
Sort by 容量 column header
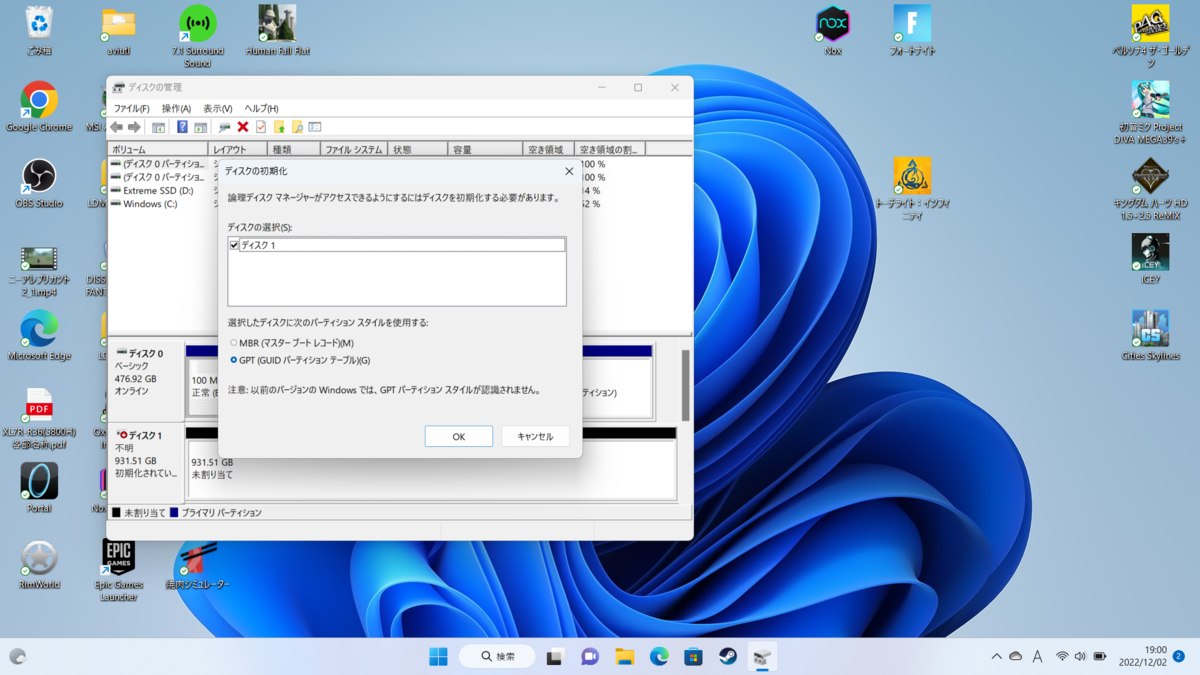[485, 149]
